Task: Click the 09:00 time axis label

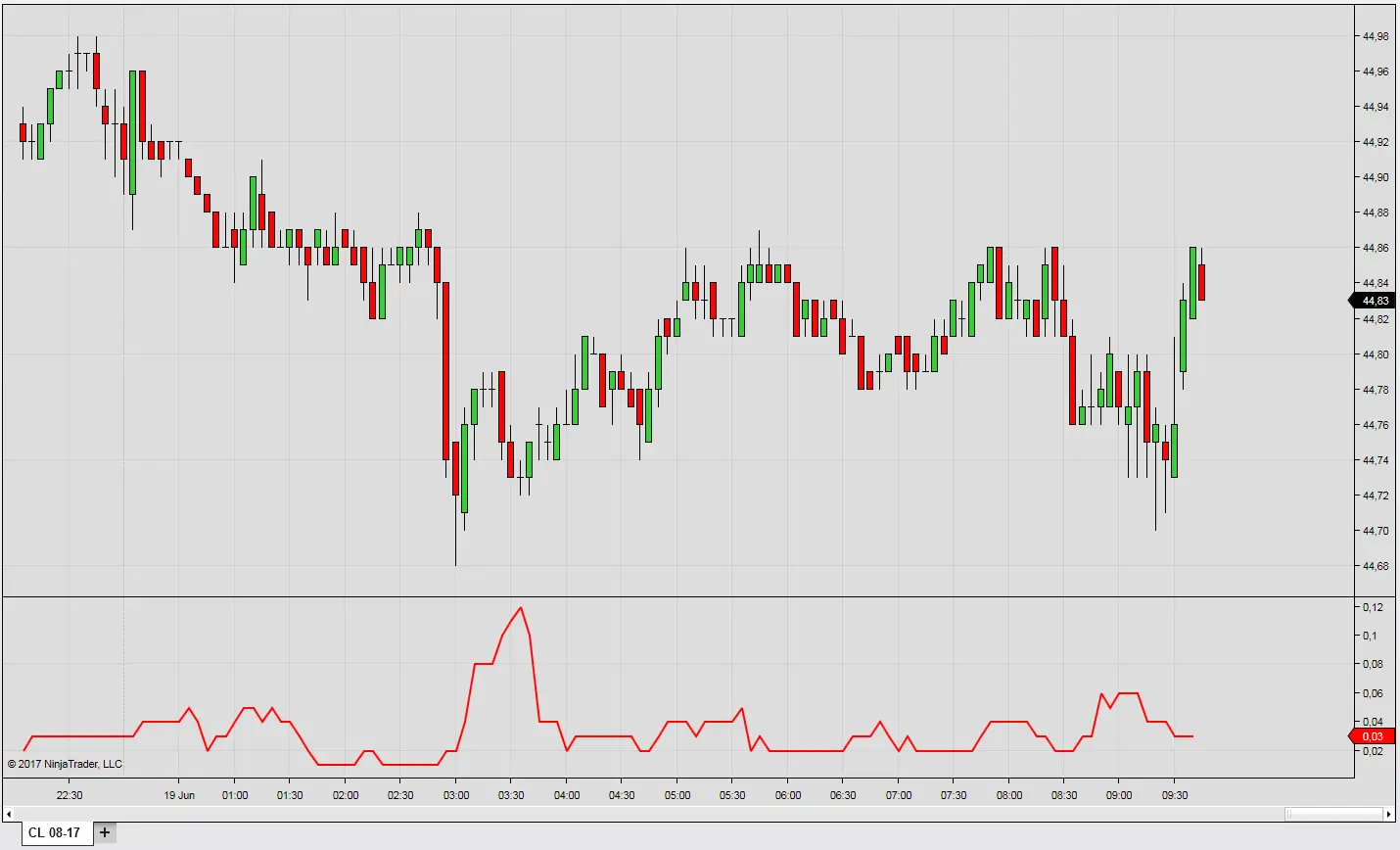Action: (x=1119, y=795)
